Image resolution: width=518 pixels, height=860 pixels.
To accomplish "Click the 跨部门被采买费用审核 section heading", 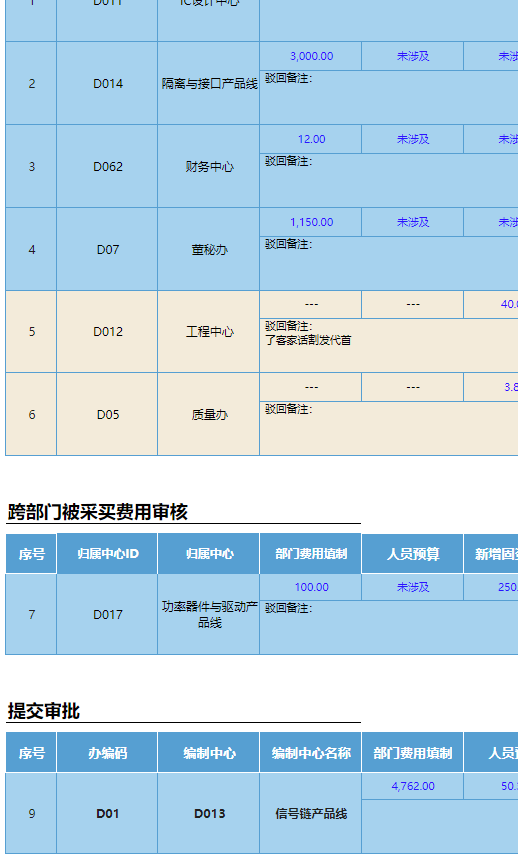I will [98, 512].
